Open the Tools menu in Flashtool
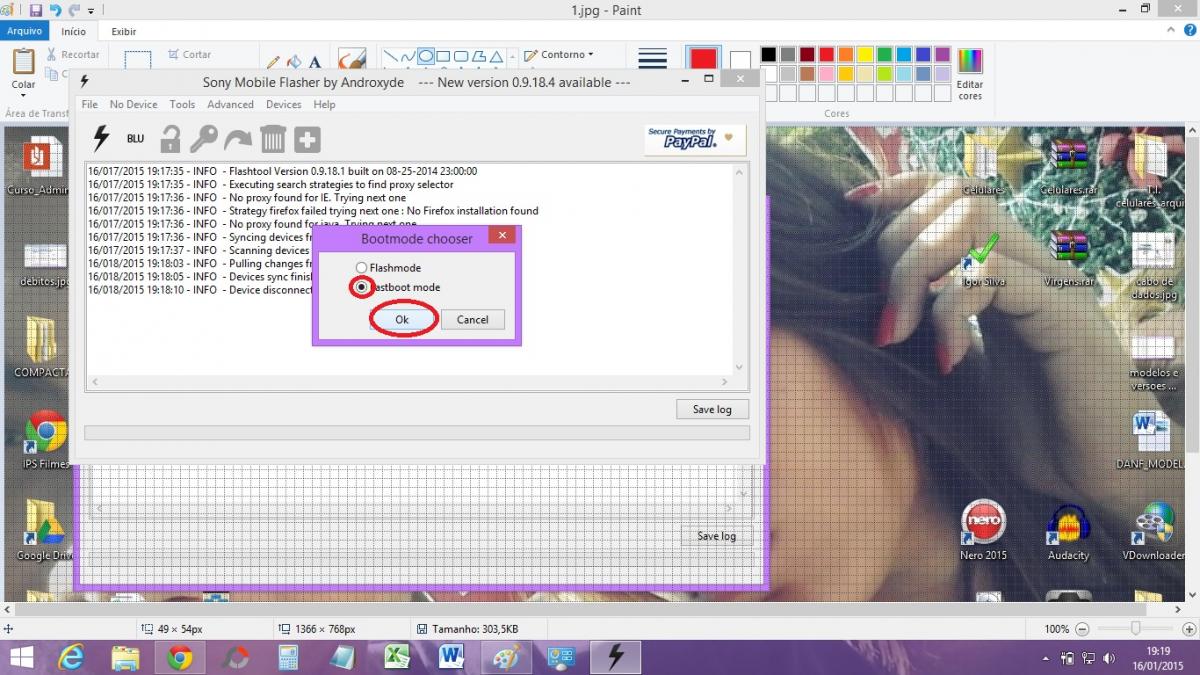This screenshot has width=1200, height=675. tap(182, 104)
